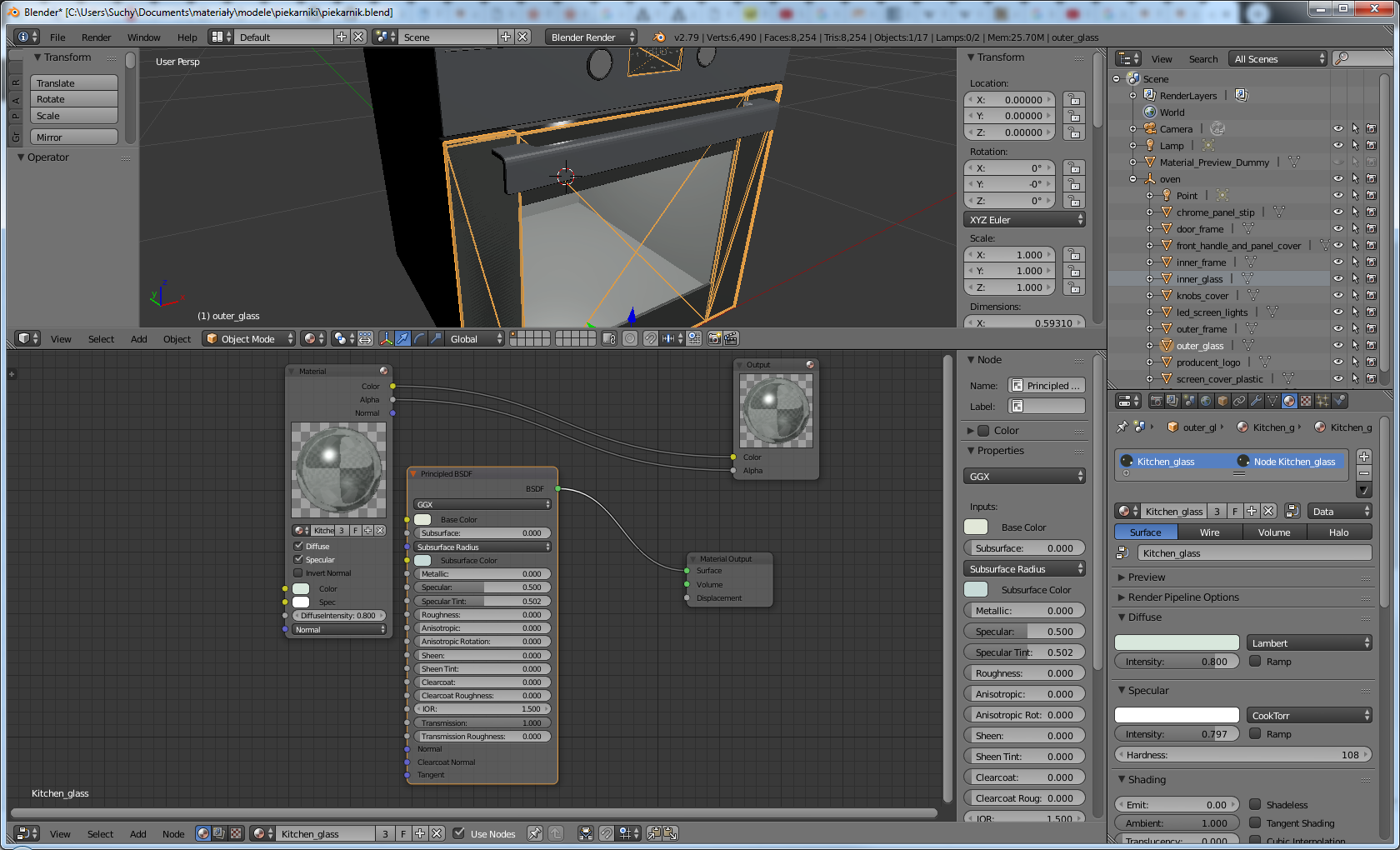Open Node menu in node editor header

(x=173, y=834)
